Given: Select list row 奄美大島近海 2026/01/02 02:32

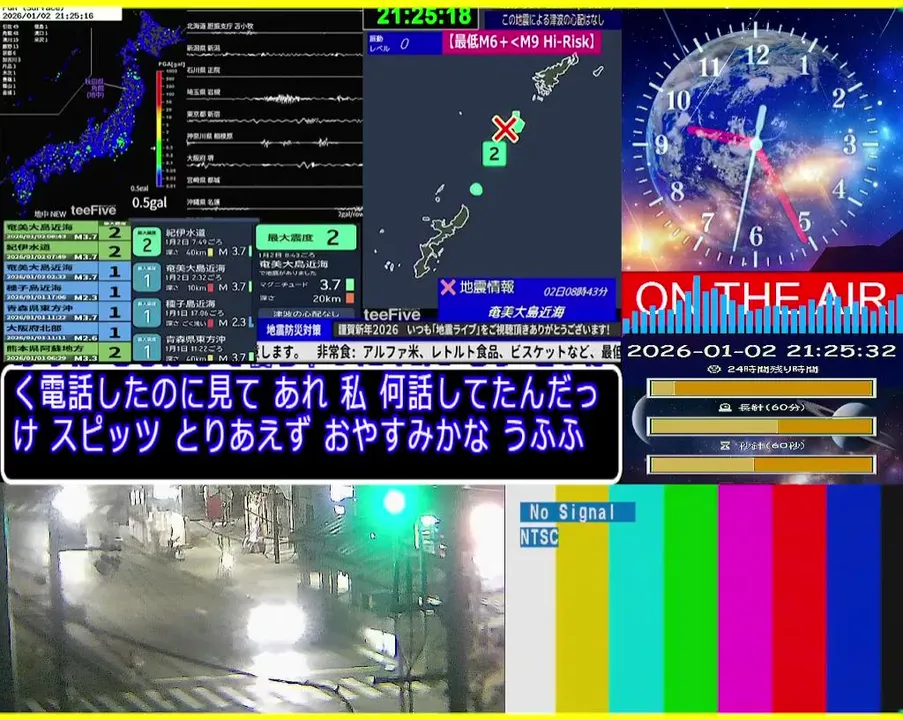Looking at the screenshot, I should pos(67,272).
